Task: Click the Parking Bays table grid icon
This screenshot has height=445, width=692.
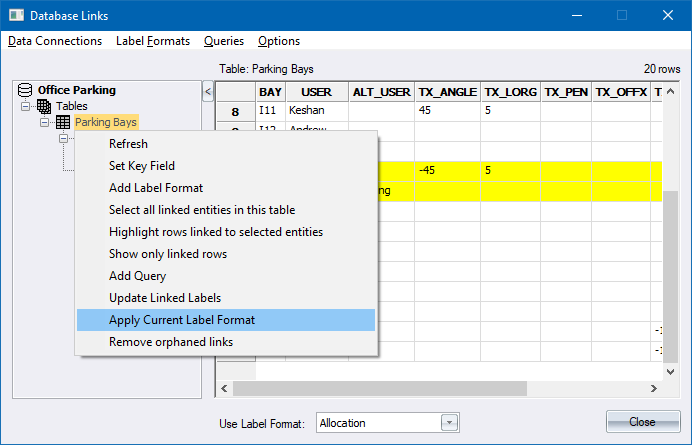Action: tap(62, 122)
